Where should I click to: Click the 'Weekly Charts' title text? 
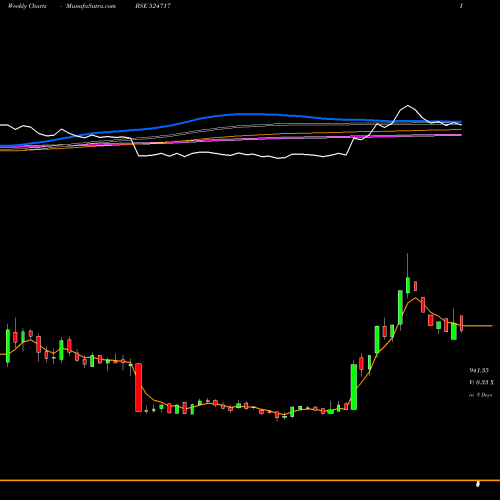27,6
